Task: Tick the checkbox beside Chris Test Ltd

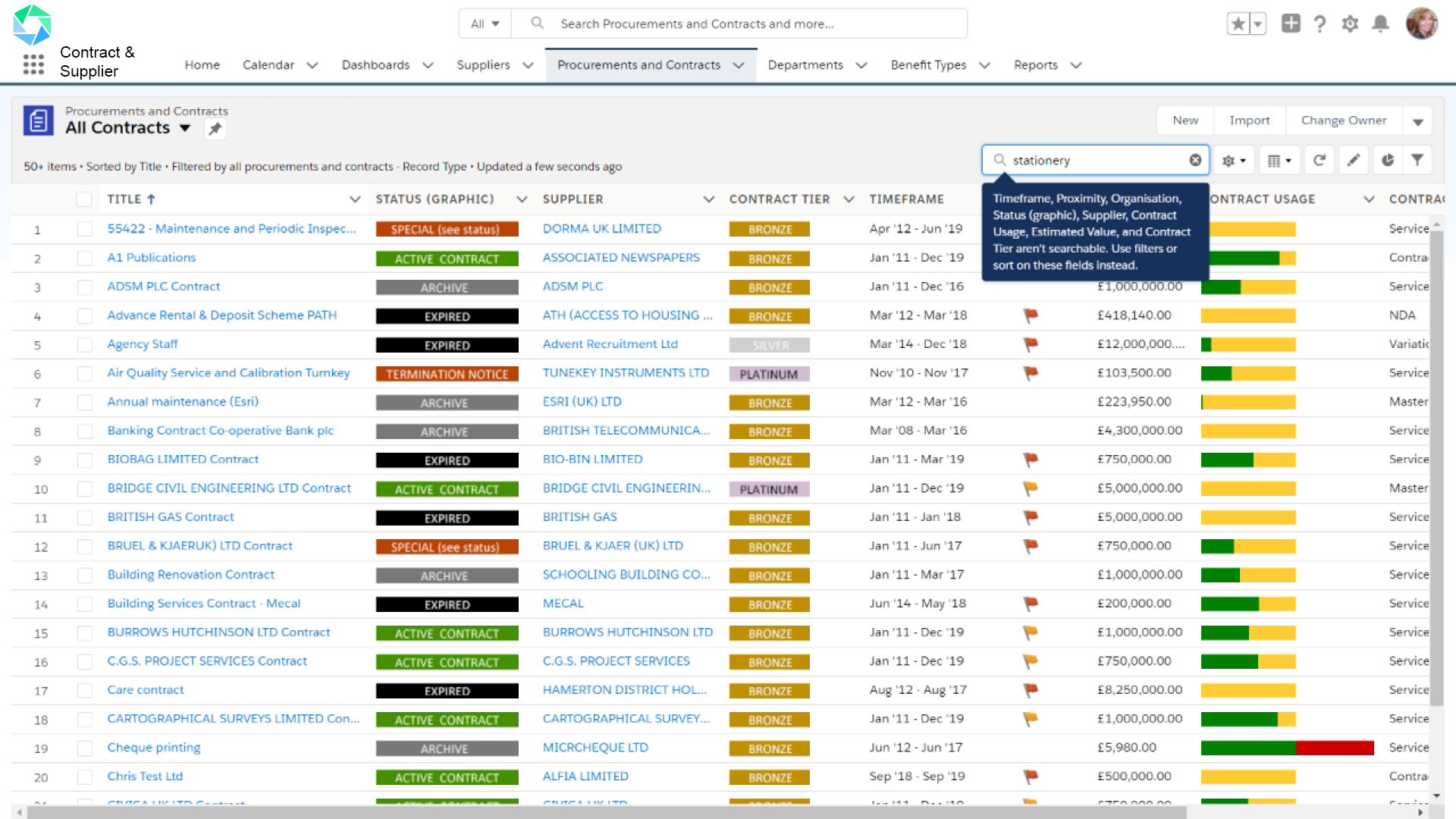Action: [x=84, y=777]
